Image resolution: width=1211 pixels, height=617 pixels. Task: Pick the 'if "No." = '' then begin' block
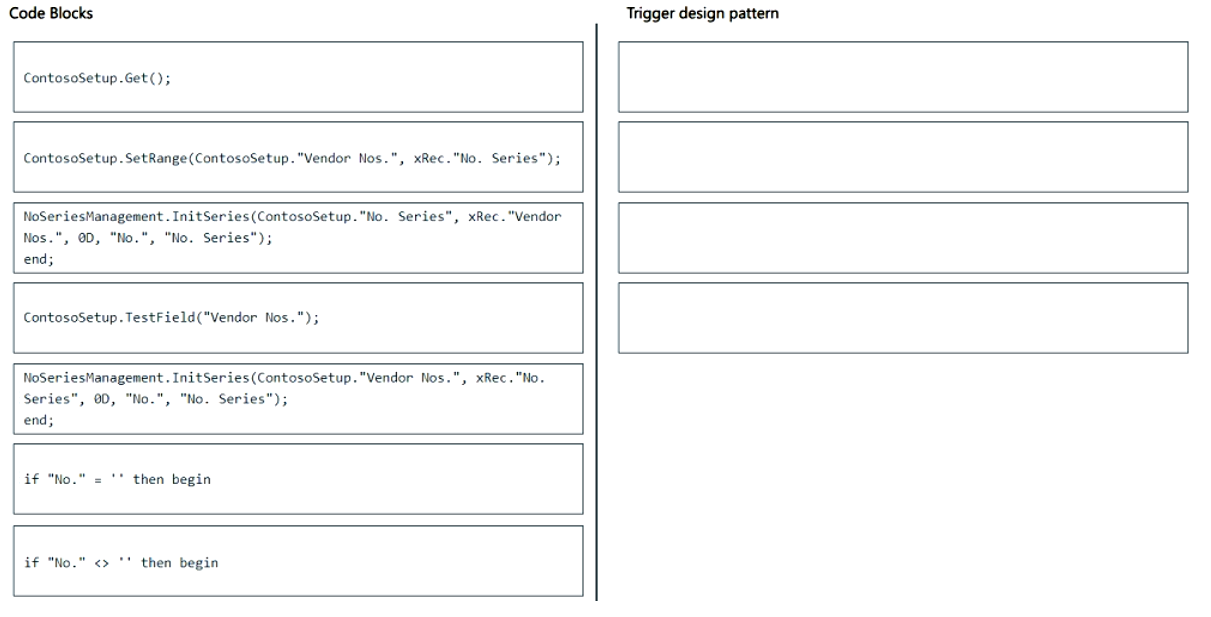(x=297, y=479)
